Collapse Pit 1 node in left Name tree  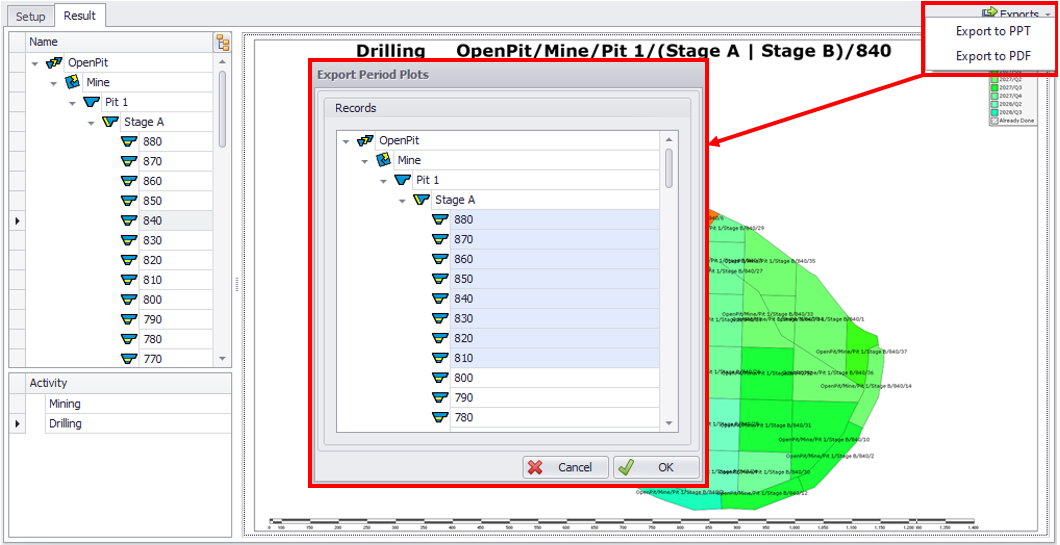[x=72, y=103]
